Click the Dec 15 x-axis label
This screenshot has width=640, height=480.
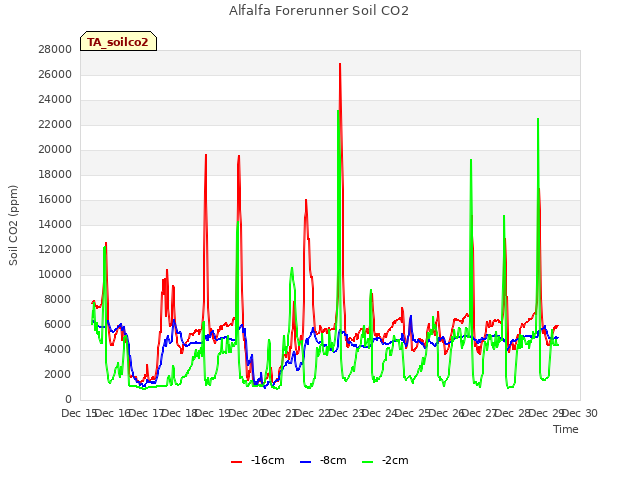[79, 413]
